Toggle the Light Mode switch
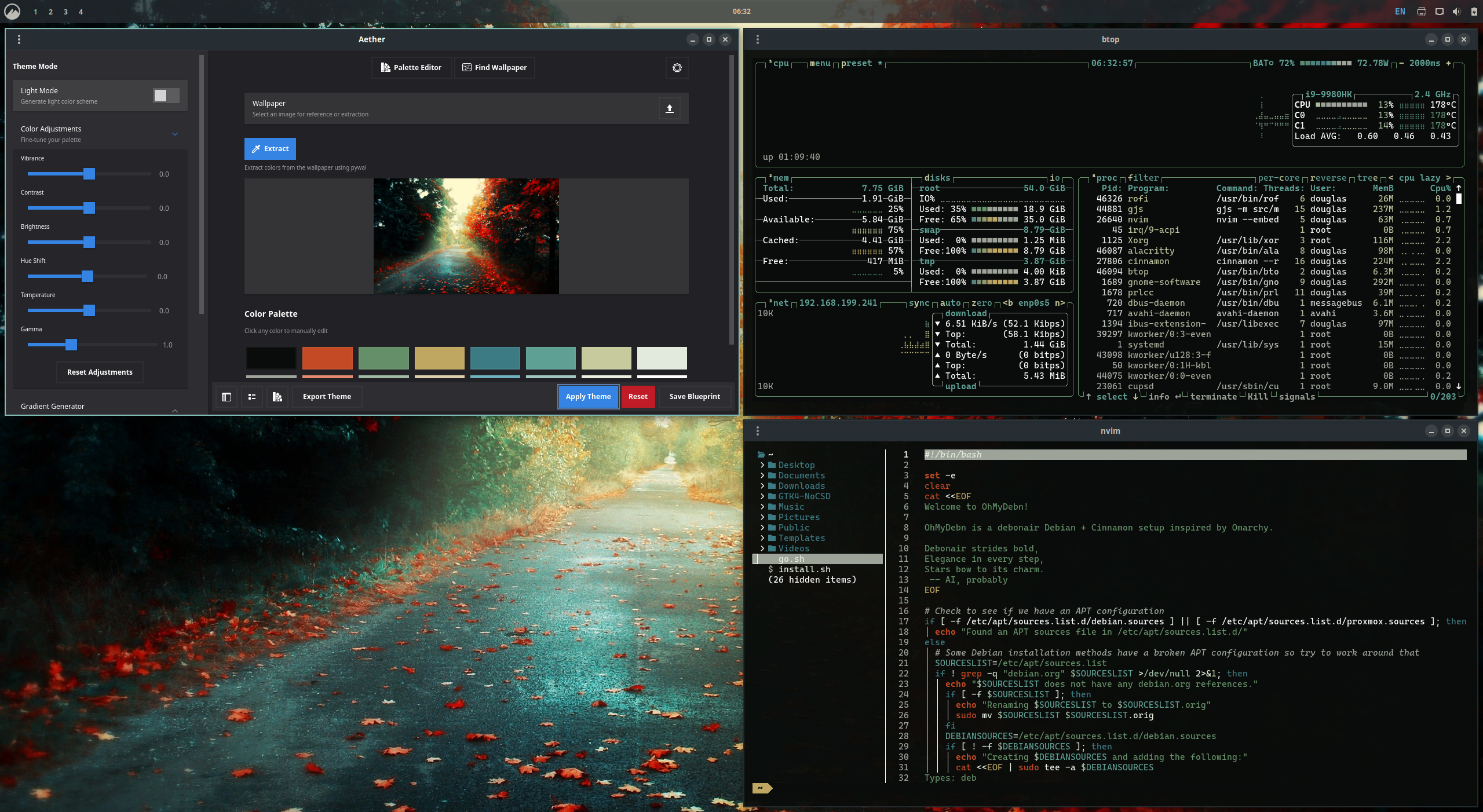 [166, 96]
